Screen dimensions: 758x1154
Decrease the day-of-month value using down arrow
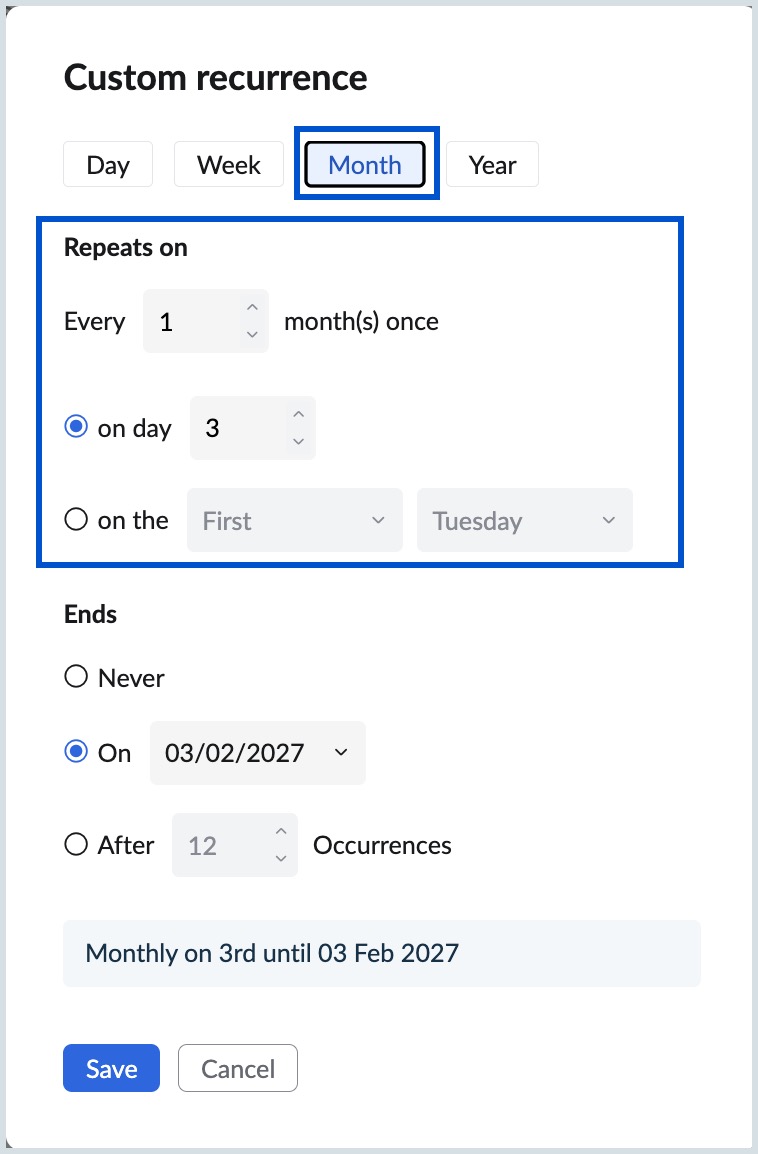coord(298,442)
